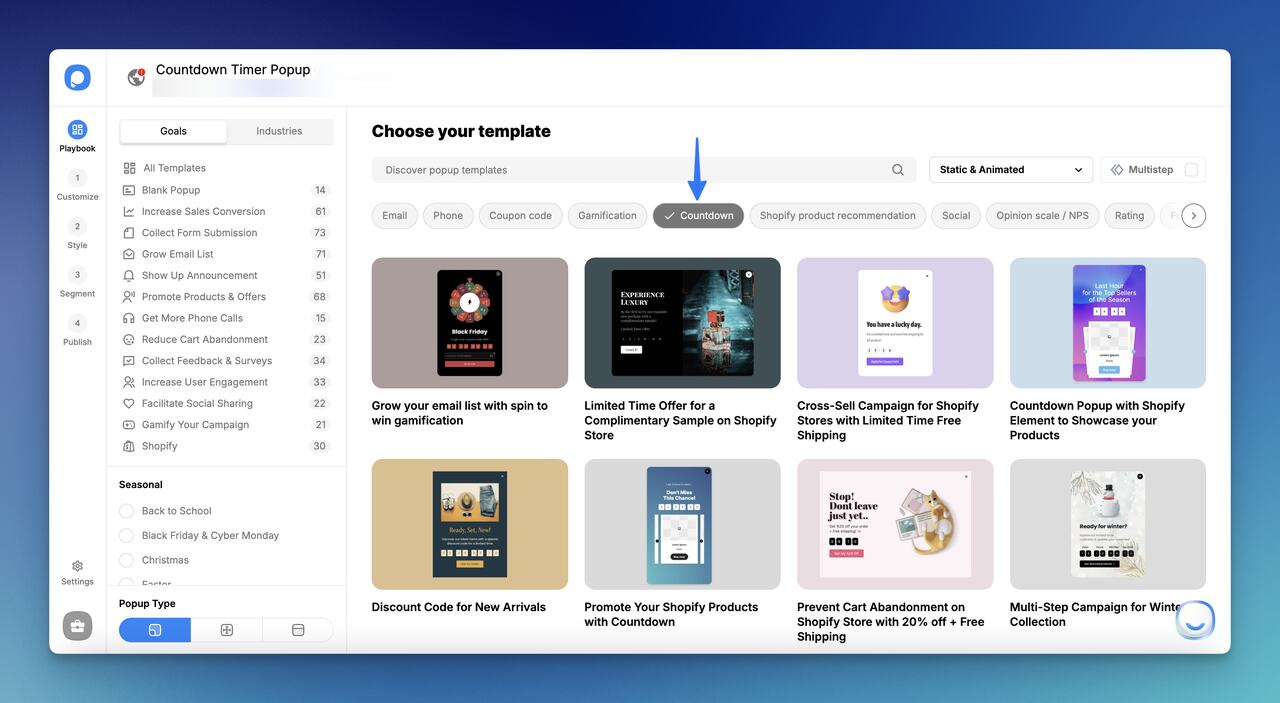Expand filter chips with right arrow

pos(1193,215)
